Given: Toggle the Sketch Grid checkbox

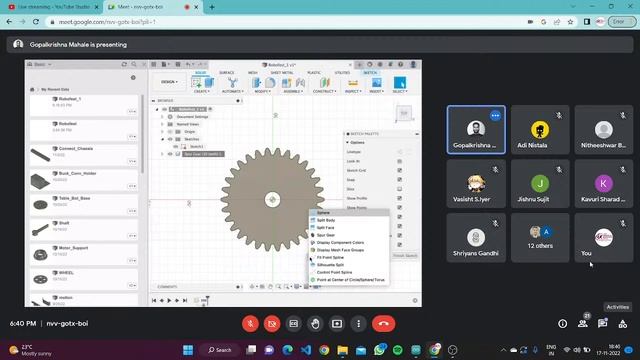Looking at the screenshot, I should (x=399, y=171).
